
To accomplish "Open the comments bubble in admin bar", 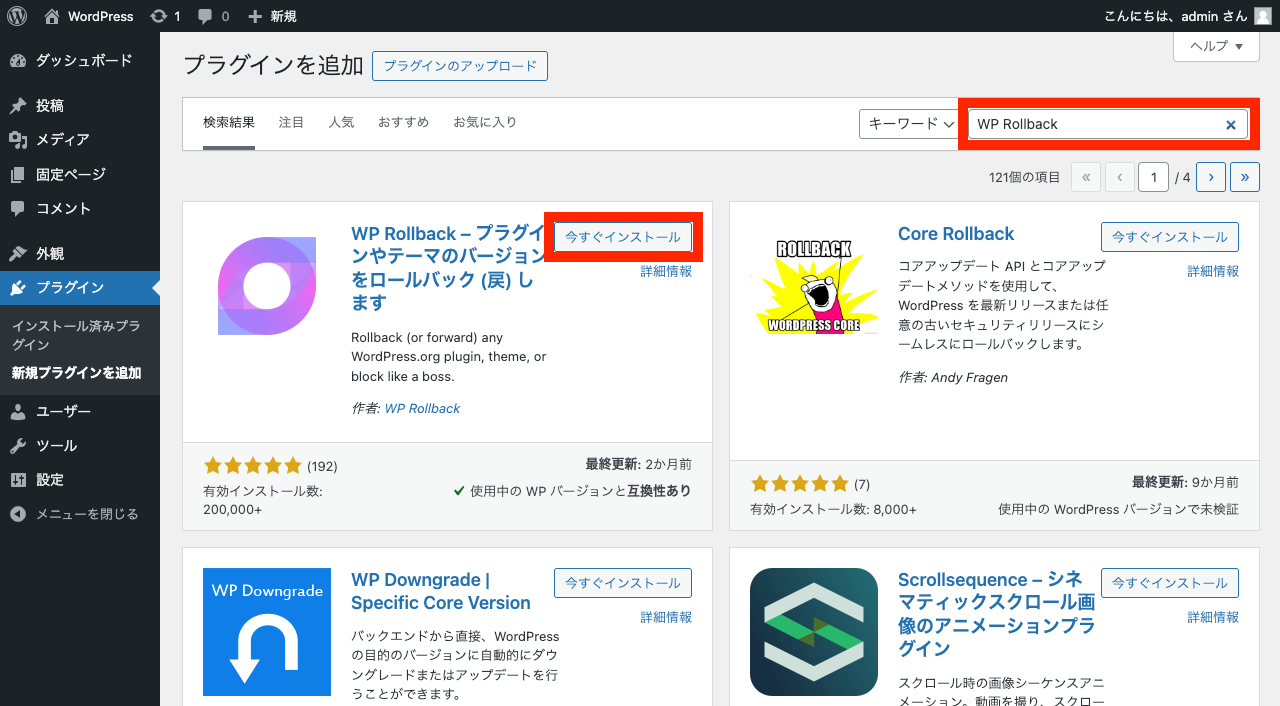I will coord(213,16).
